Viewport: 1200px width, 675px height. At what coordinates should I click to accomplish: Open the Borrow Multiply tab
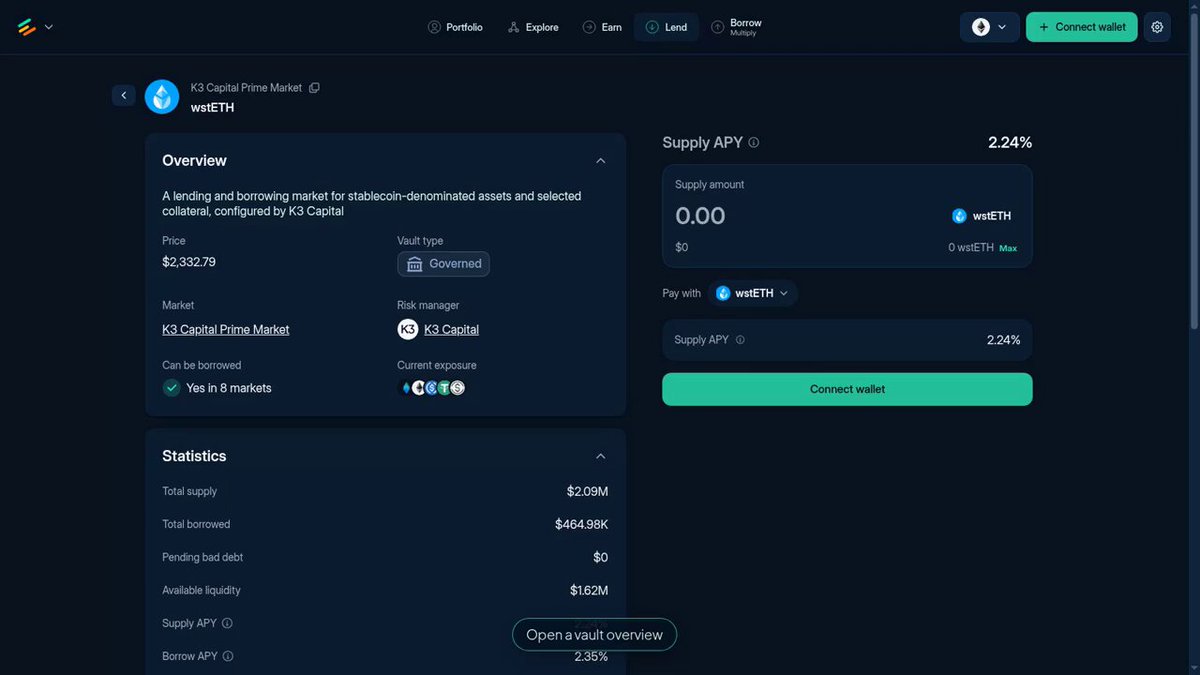(737, 27)
